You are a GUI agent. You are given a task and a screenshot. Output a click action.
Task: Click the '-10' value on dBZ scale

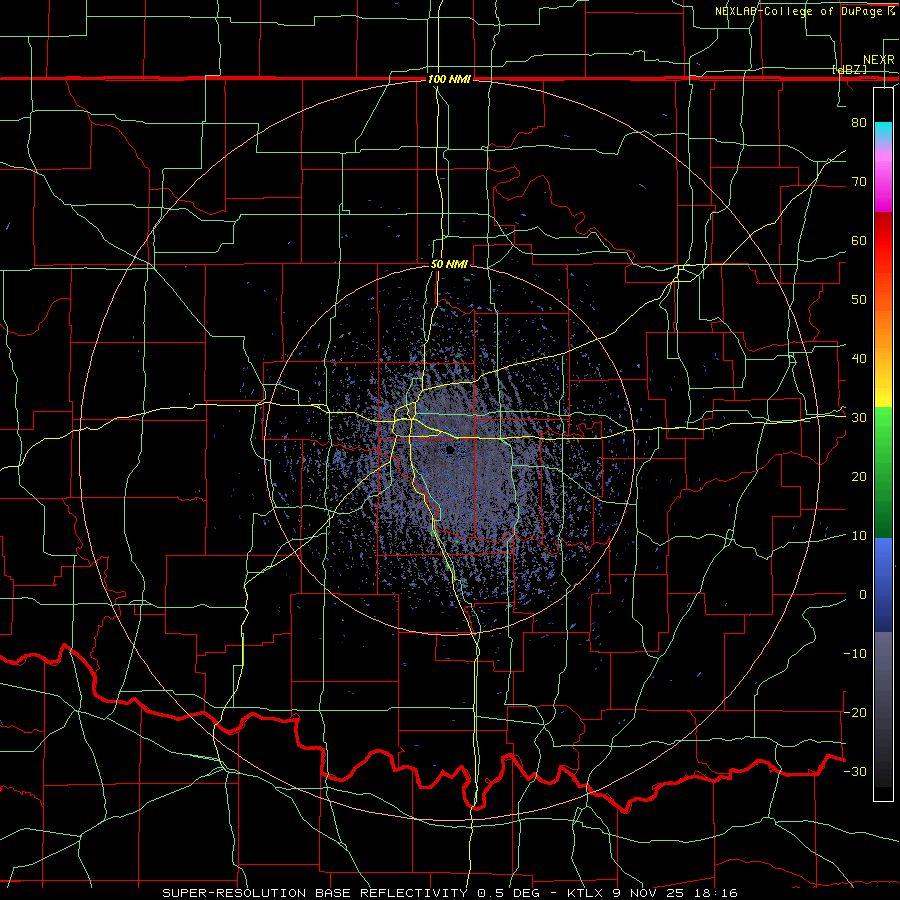[855, 654]
